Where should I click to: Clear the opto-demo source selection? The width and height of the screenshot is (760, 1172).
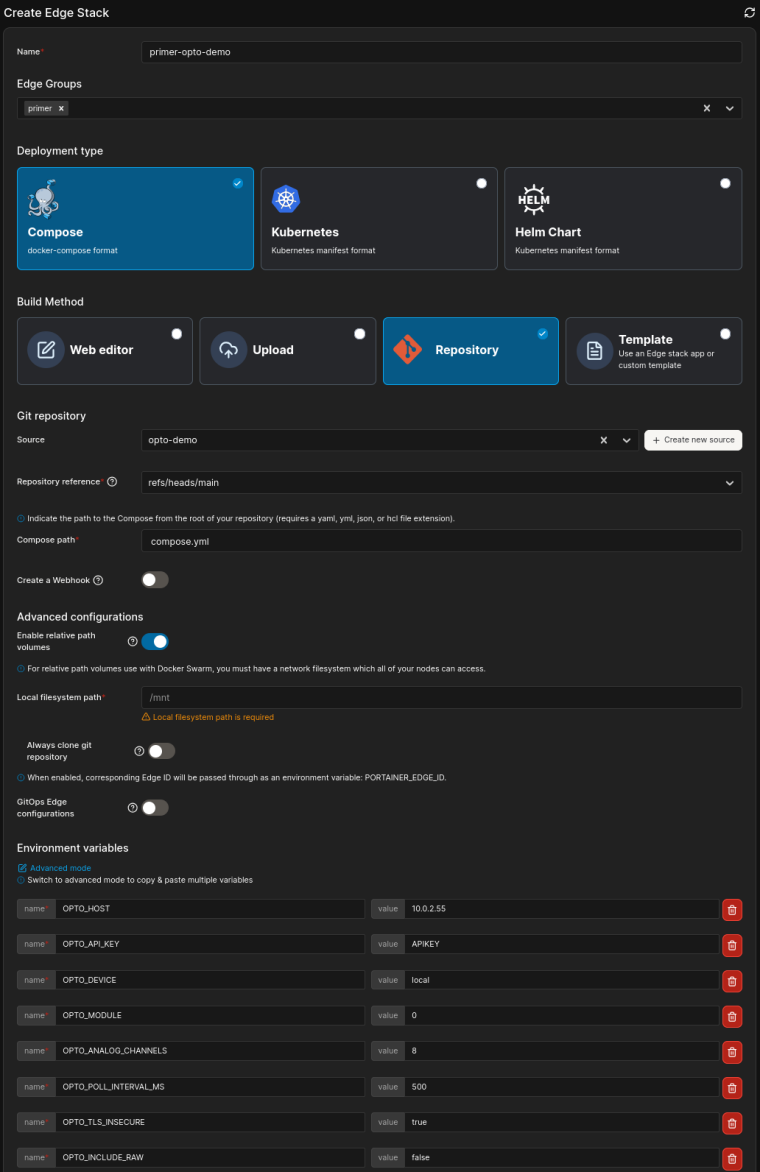point(604,440)
